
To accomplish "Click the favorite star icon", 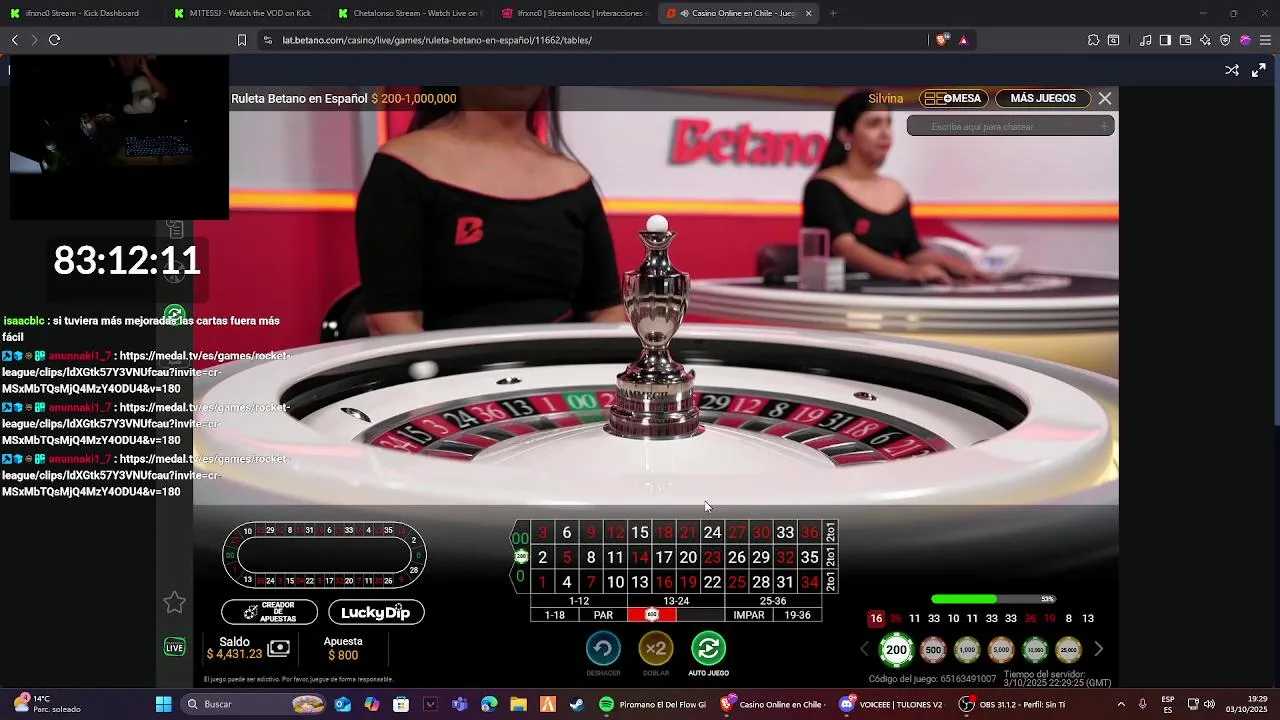I will [x=174, y=602].
